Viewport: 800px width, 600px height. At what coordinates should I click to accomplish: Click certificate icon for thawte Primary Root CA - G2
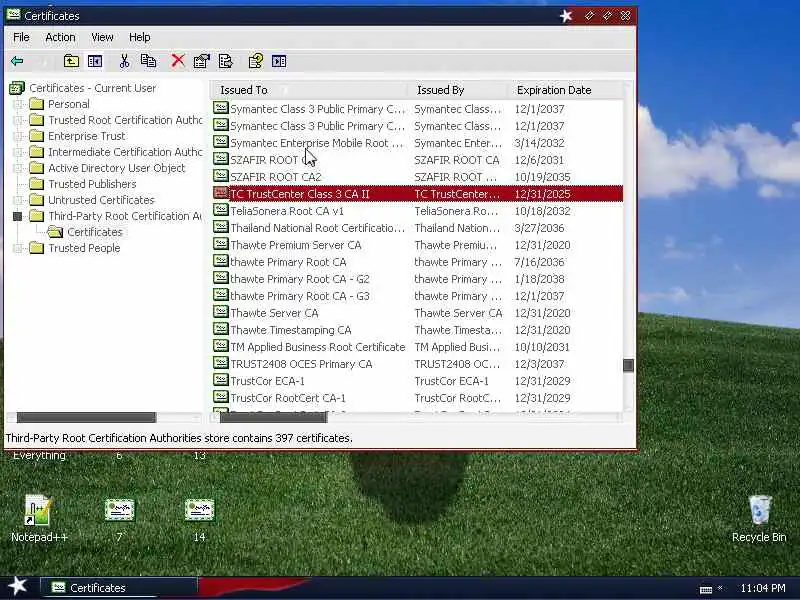click(220, 279)
